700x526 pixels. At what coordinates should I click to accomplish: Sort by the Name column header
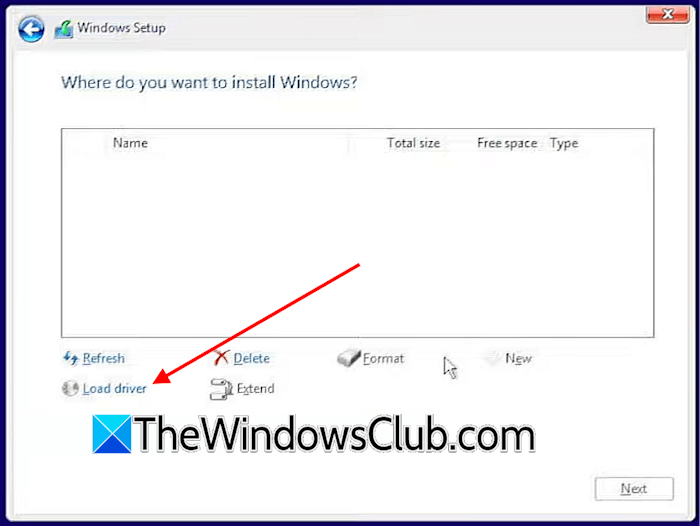(130, 143)
